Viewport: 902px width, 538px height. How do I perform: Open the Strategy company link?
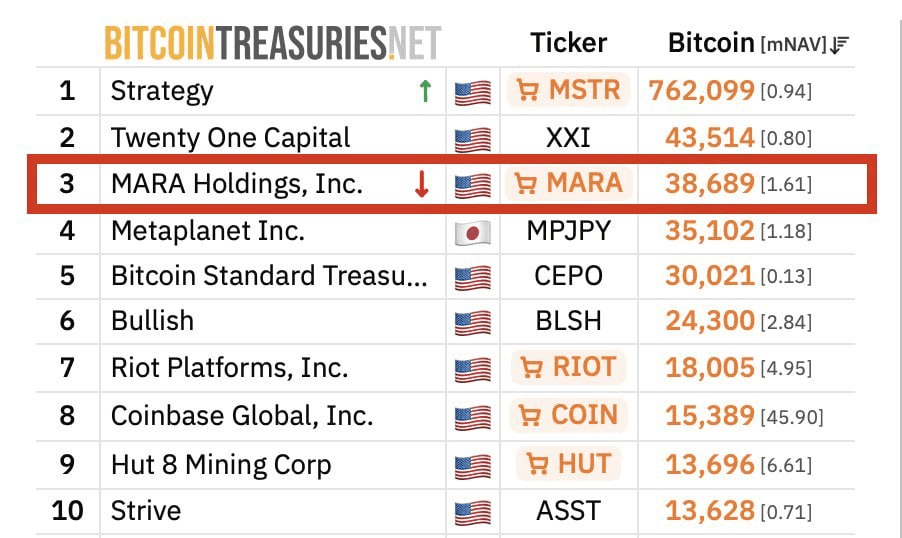coord(162,91)
